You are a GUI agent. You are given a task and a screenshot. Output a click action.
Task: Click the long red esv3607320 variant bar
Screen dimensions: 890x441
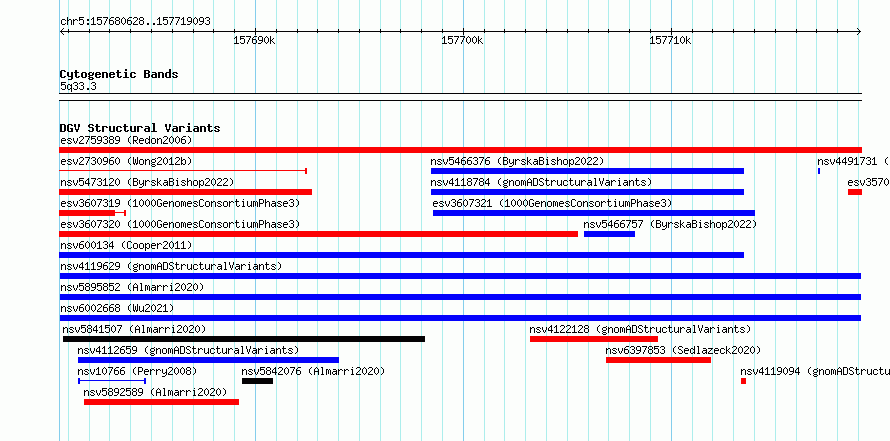318,234
